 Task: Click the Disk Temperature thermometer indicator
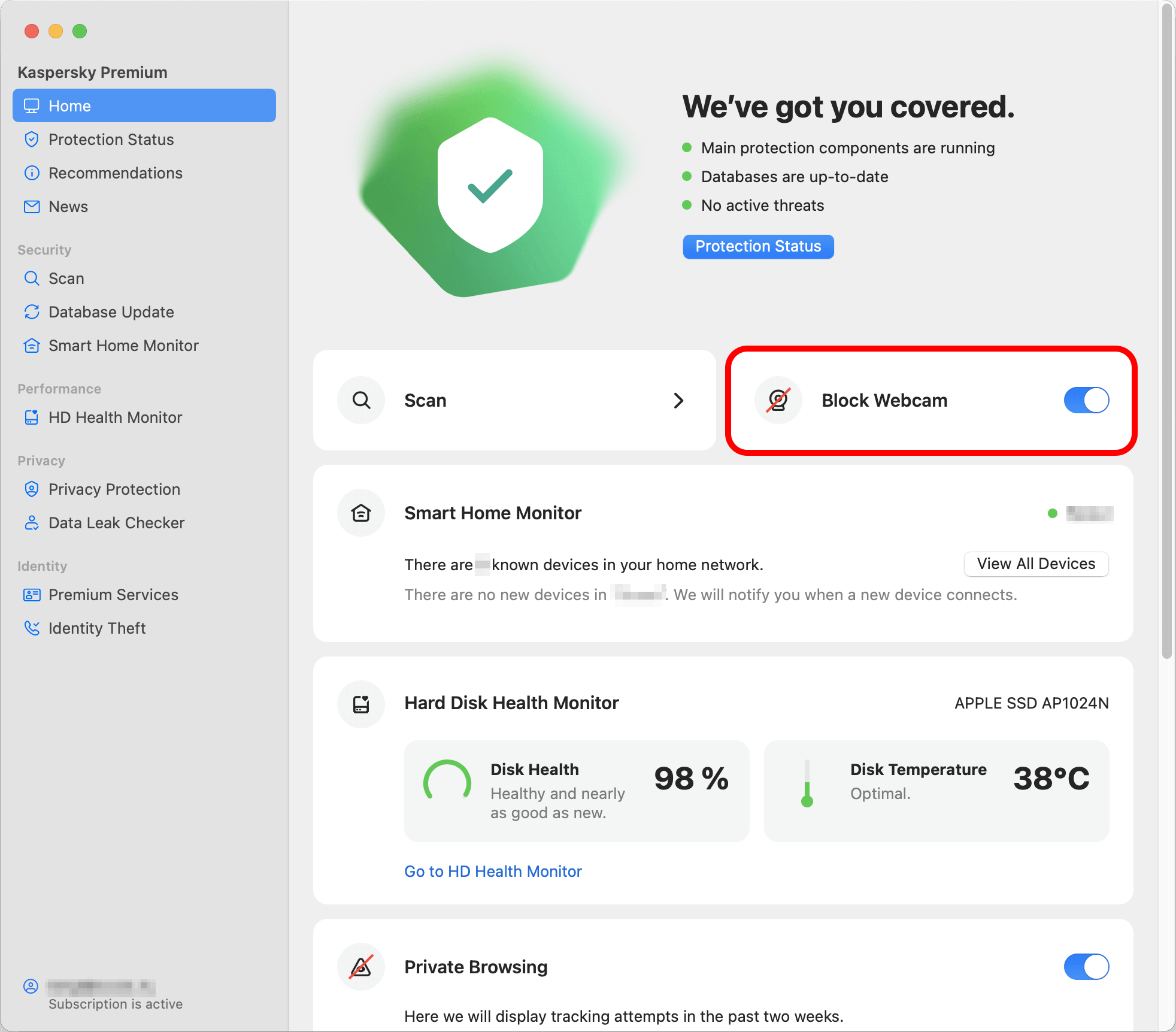pos(807,783)
